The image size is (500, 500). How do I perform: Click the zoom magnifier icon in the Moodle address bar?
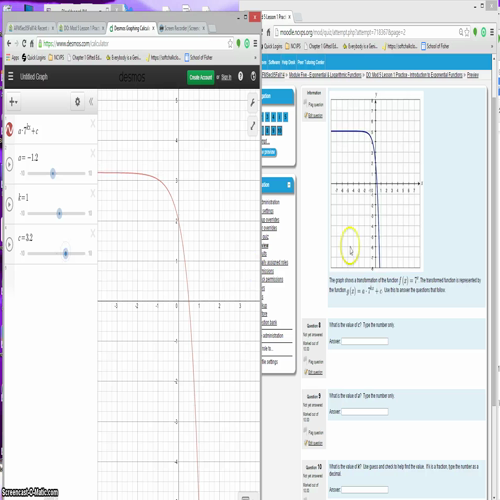coord(461,32)
